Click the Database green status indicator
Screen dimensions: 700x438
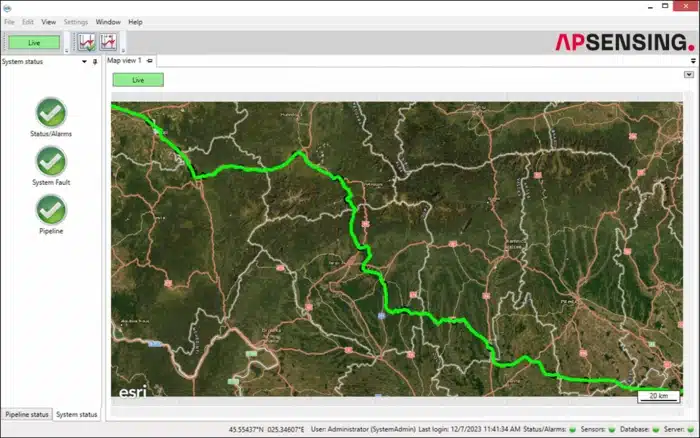[x=656, y=429]
